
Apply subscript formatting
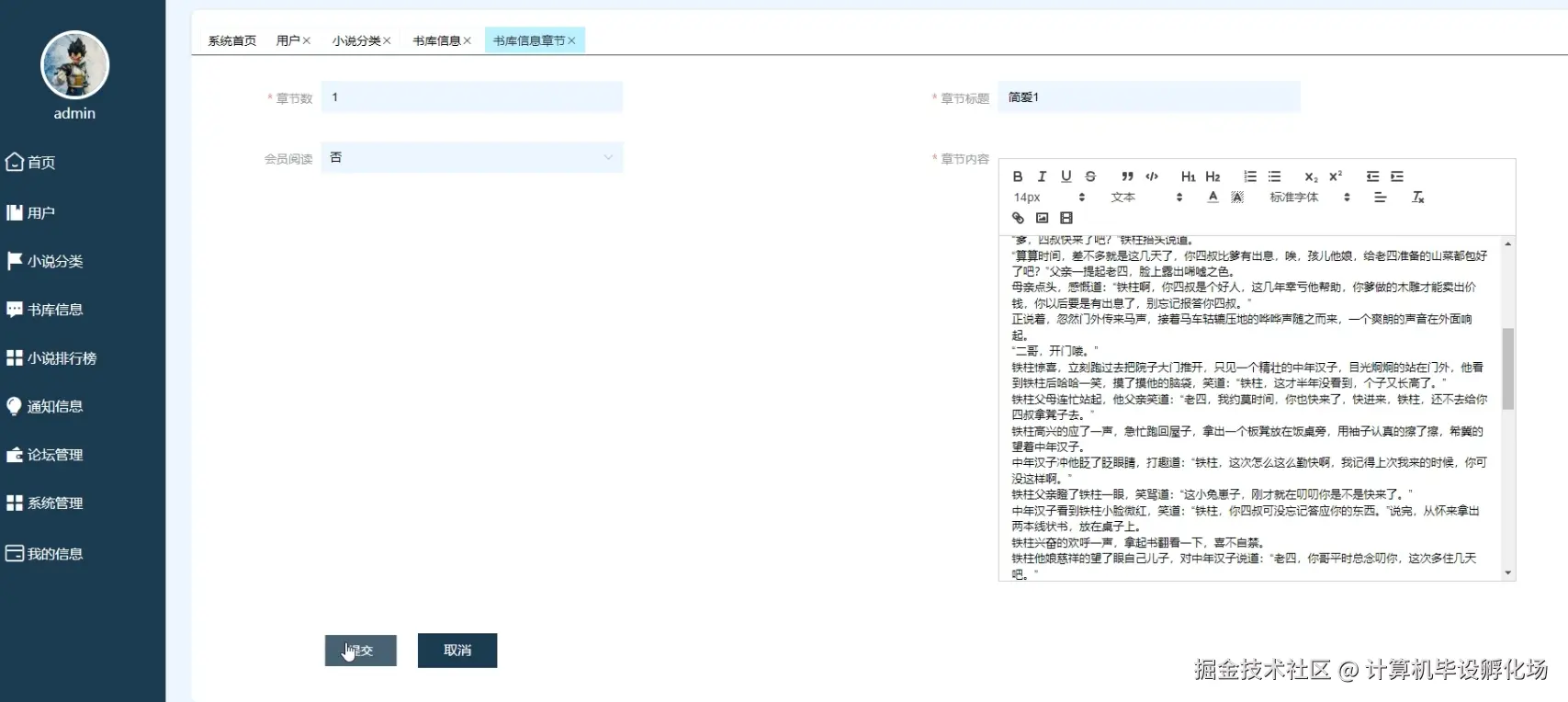click(x=1311, y=176)
